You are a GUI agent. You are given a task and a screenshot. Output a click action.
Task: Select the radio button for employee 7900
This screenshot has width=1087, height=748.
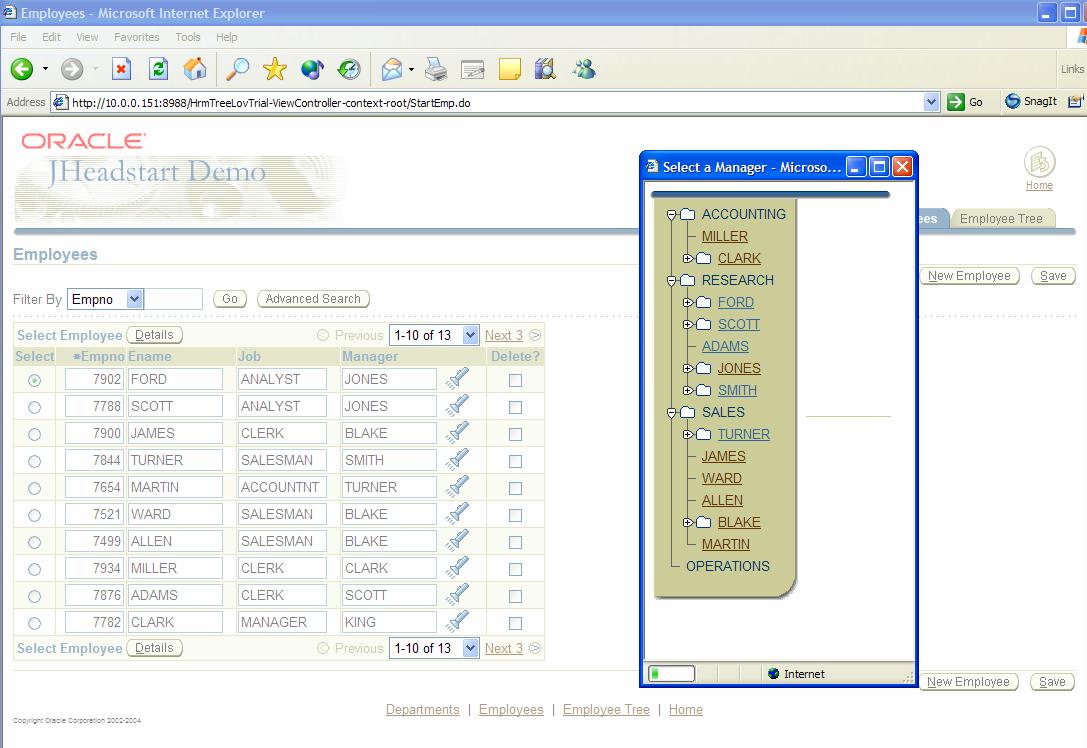point(35,434)
